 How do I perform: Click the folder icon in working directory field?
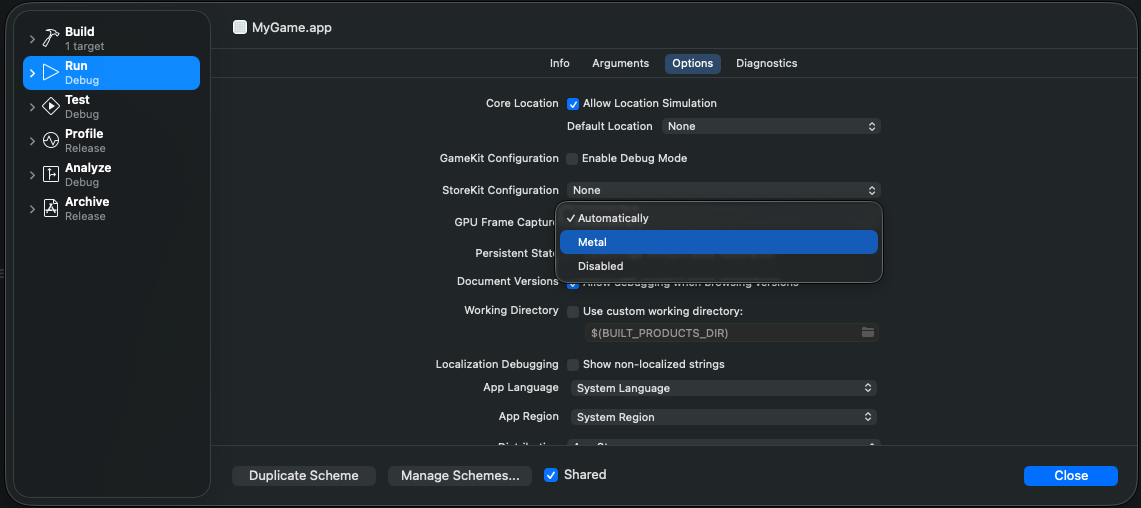pyautogui.click(x=867, y=332)
